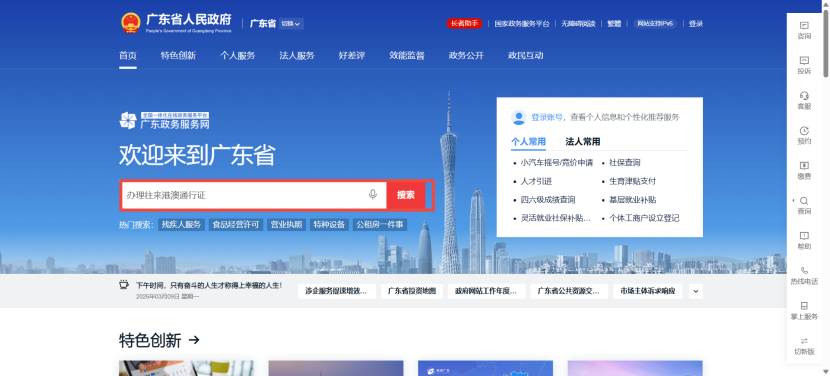
Task: Click 政府网站工作年度 quick link
Action: tap(486, 291)
